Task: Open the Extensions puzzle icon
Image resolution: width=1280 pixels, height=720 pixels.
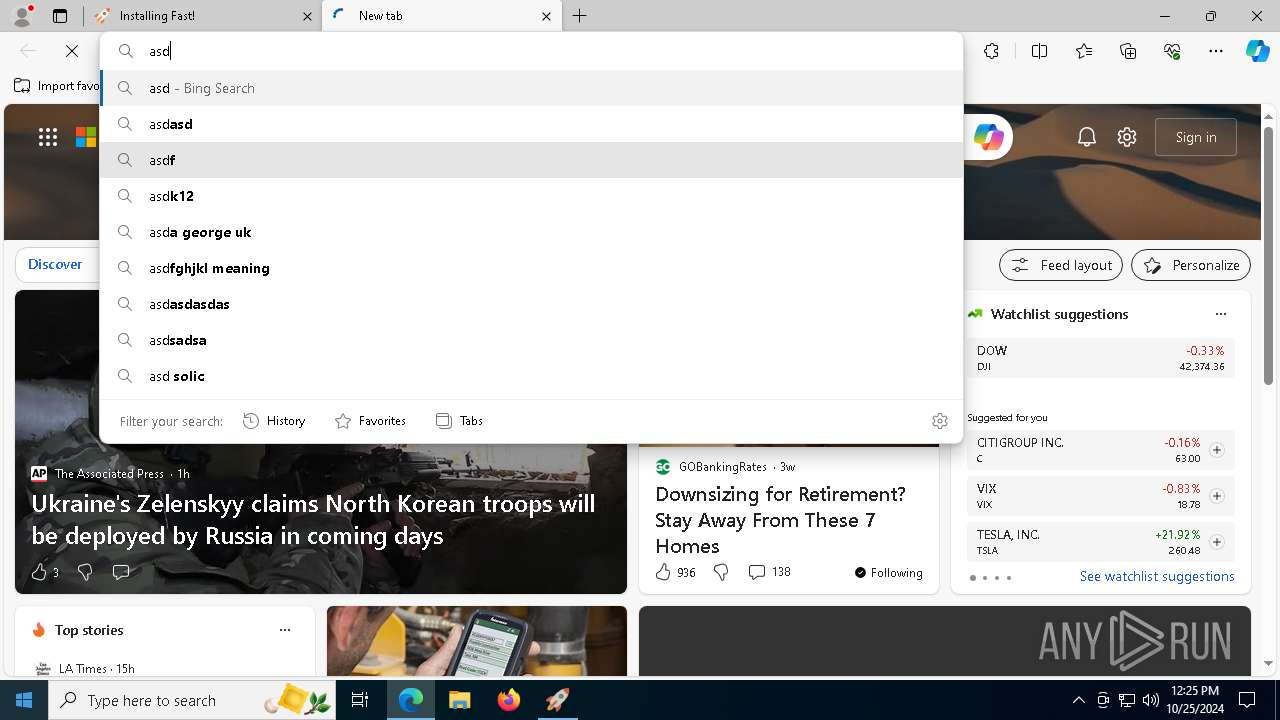Action: (991, 51)
